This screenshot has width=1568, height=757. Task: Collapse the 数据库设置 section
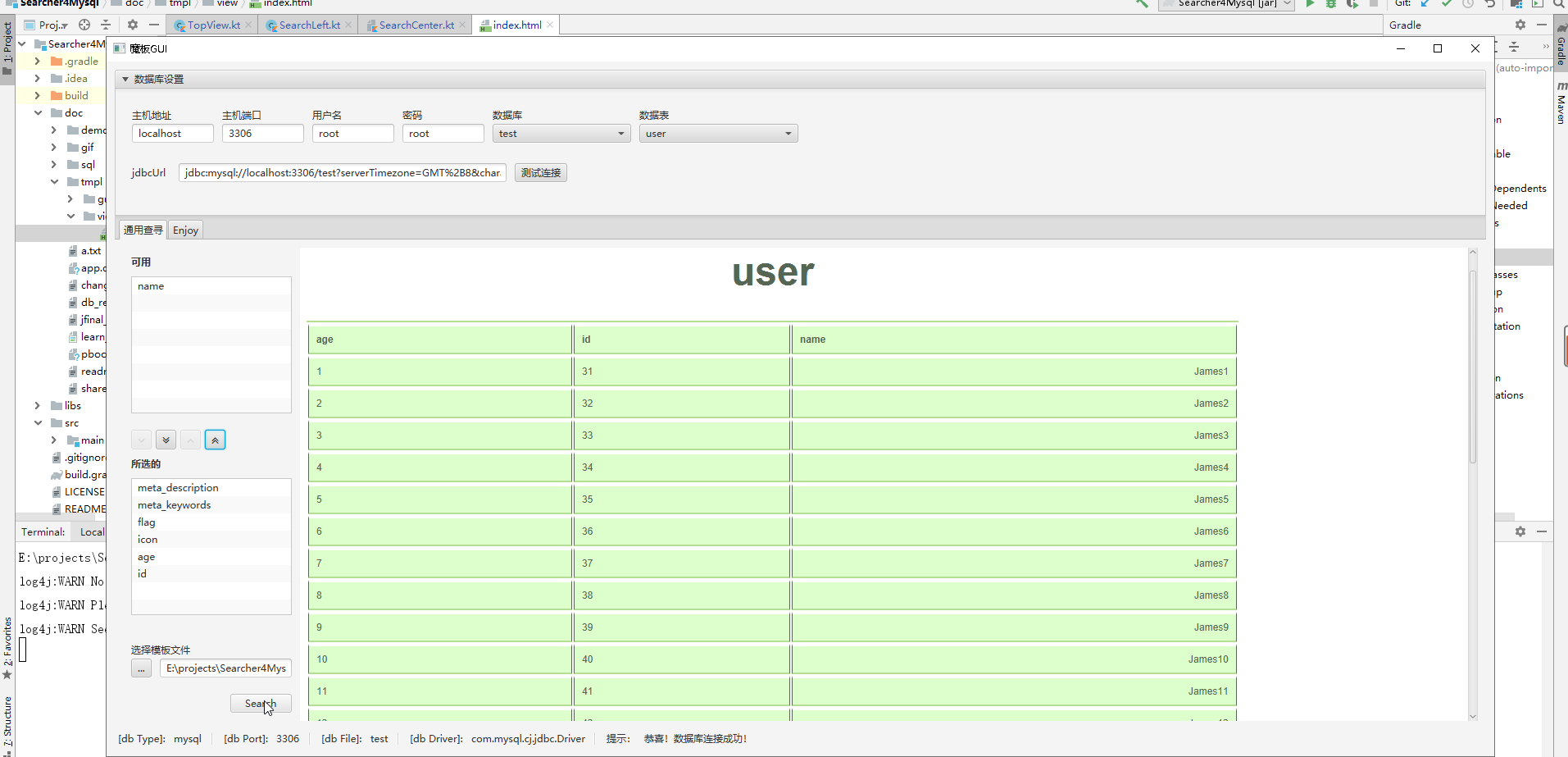pyautogui.click(x=125, y=80)
